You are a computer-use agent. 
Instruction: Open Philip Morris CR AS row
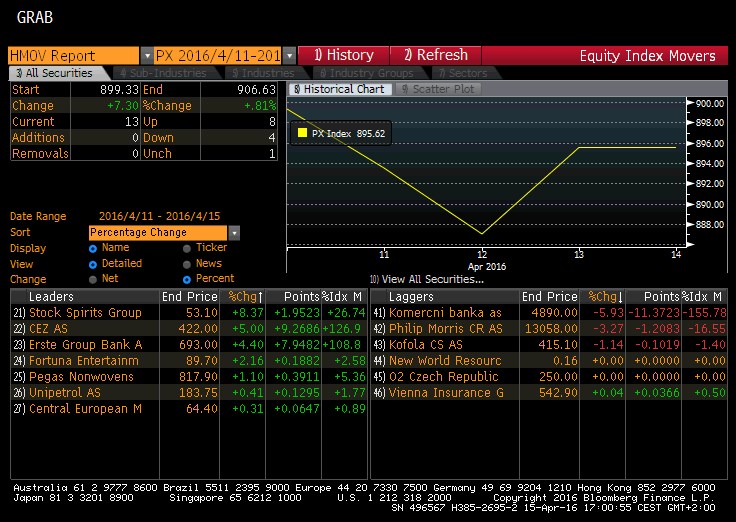pos(549,329)
